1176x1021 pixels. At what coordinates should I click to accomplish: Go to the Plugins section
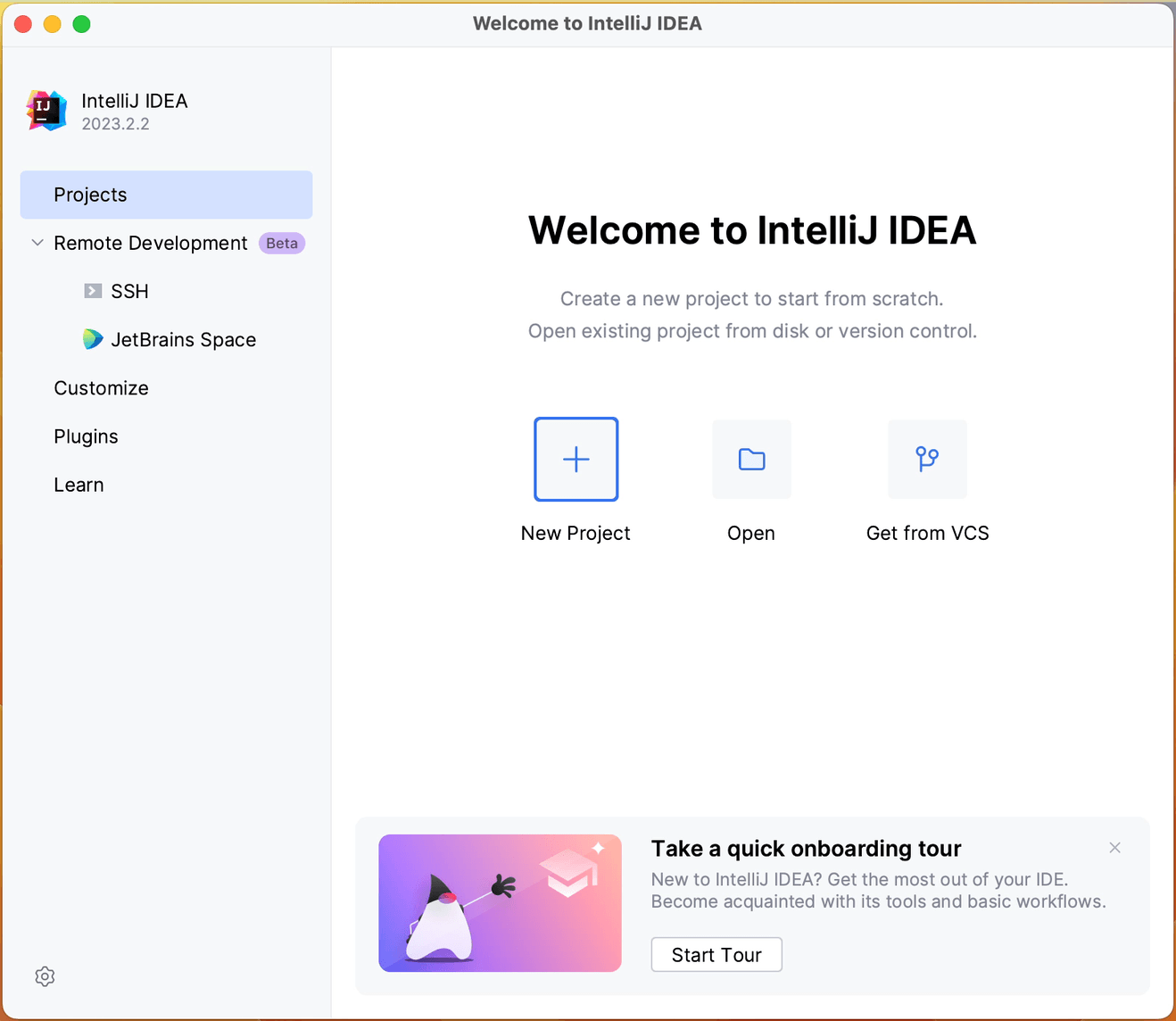pyautogui.click(x=86, y=436)
